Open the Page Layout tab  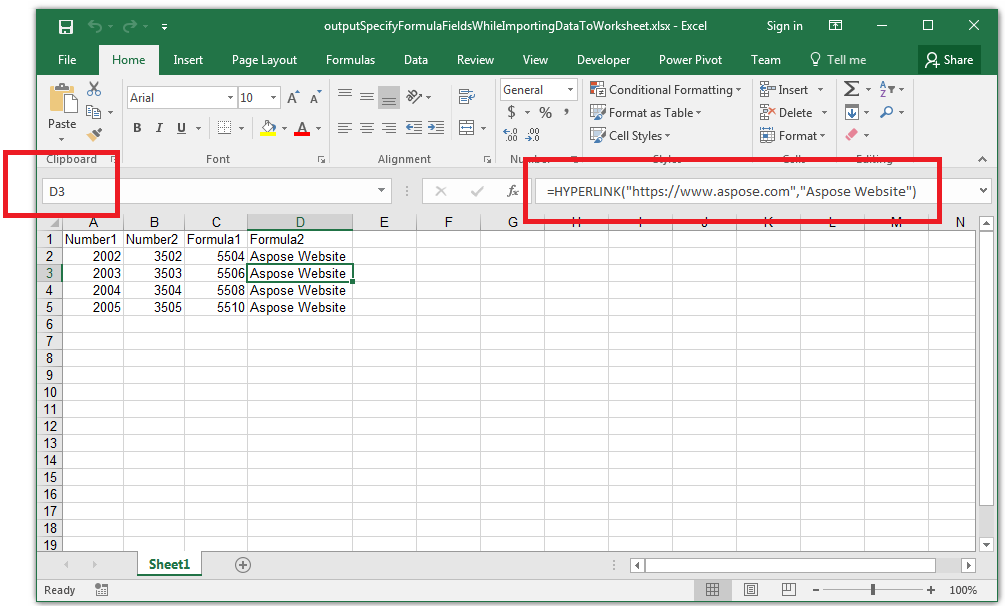point(264,60)
